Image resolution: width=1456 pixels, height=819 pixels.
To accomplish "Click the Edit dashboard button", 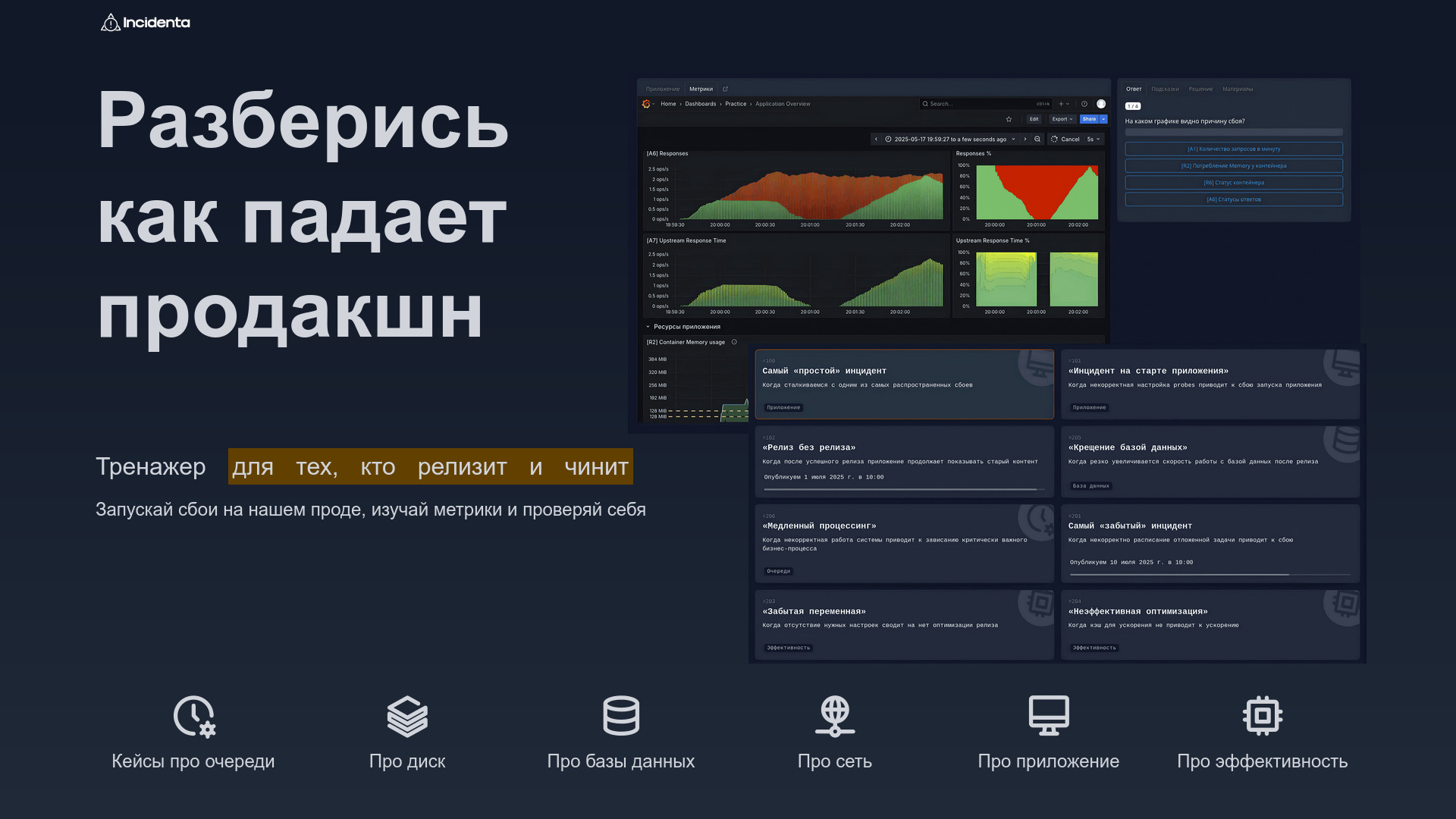I will 1034,119.
